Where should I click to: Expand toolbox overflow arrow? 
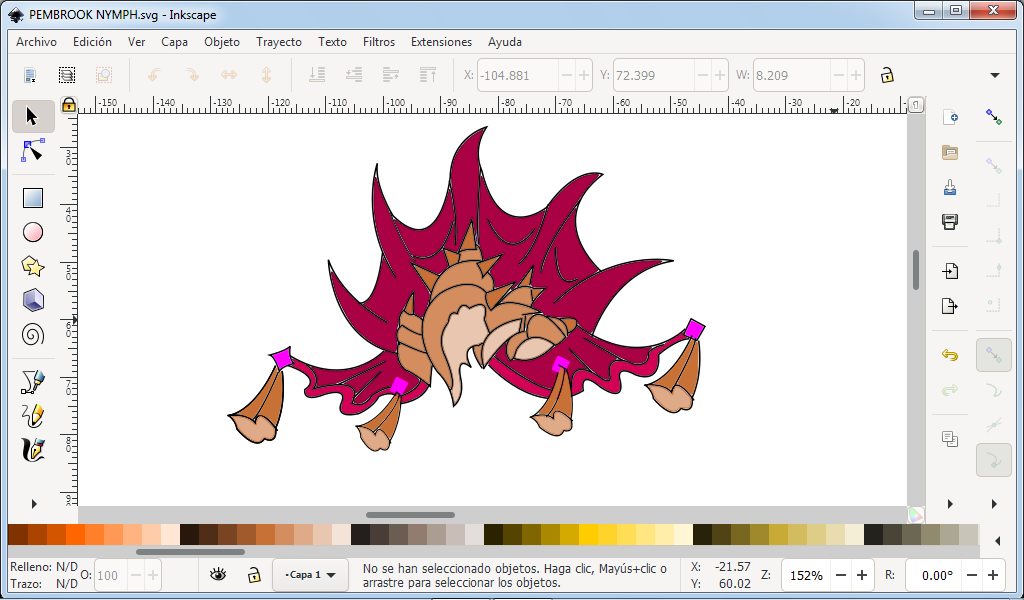(x=34, y=503)
